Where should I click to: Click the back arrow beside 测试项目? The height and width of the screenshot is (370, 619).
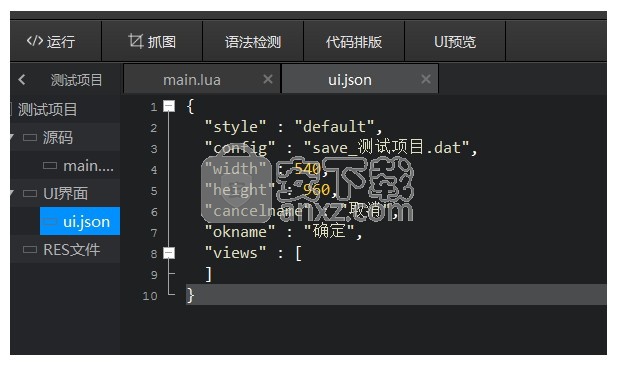coord(22,80)
